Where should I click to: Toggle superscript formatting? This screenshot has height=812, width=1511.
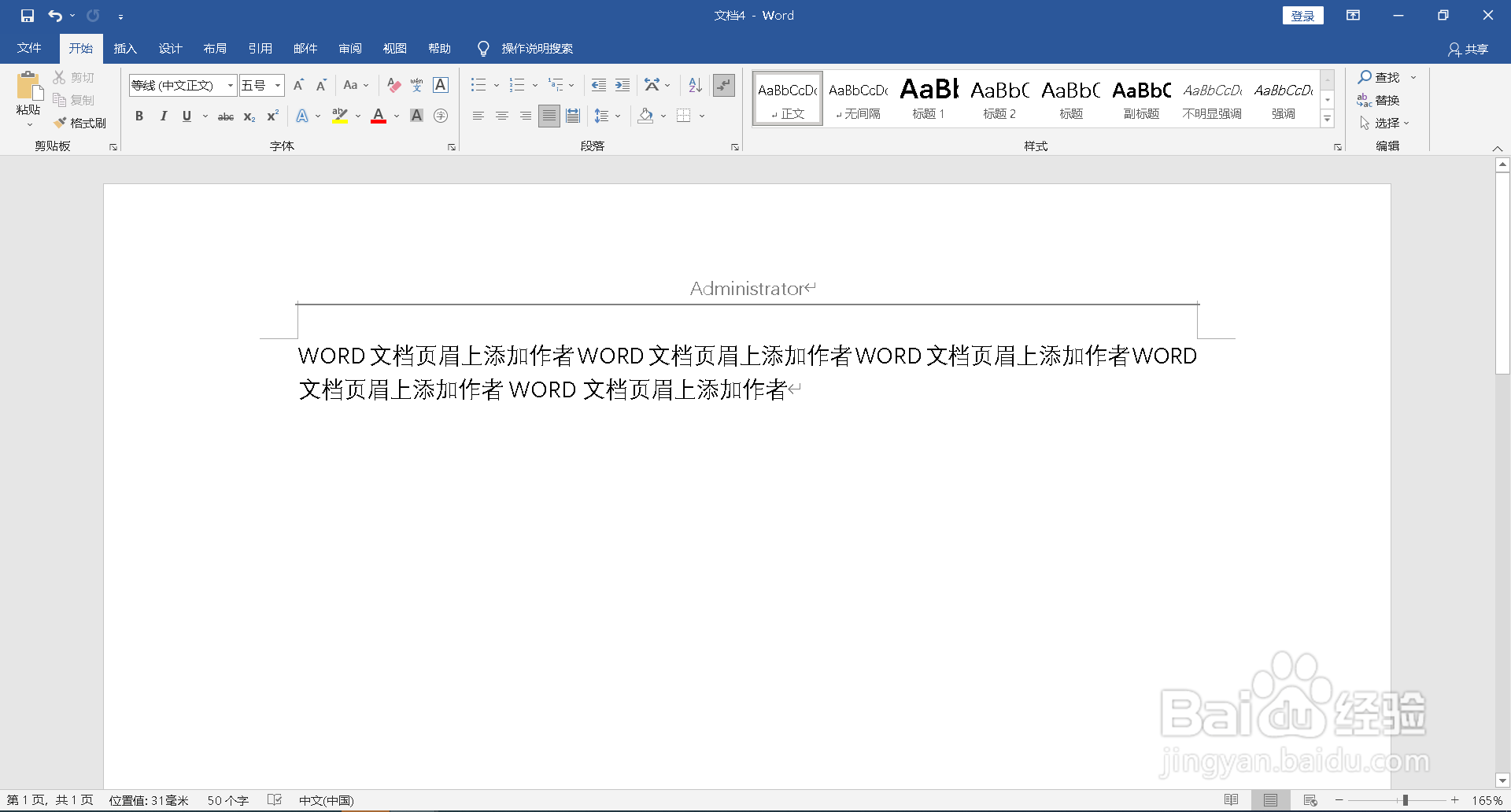click(x=273, y=116)
